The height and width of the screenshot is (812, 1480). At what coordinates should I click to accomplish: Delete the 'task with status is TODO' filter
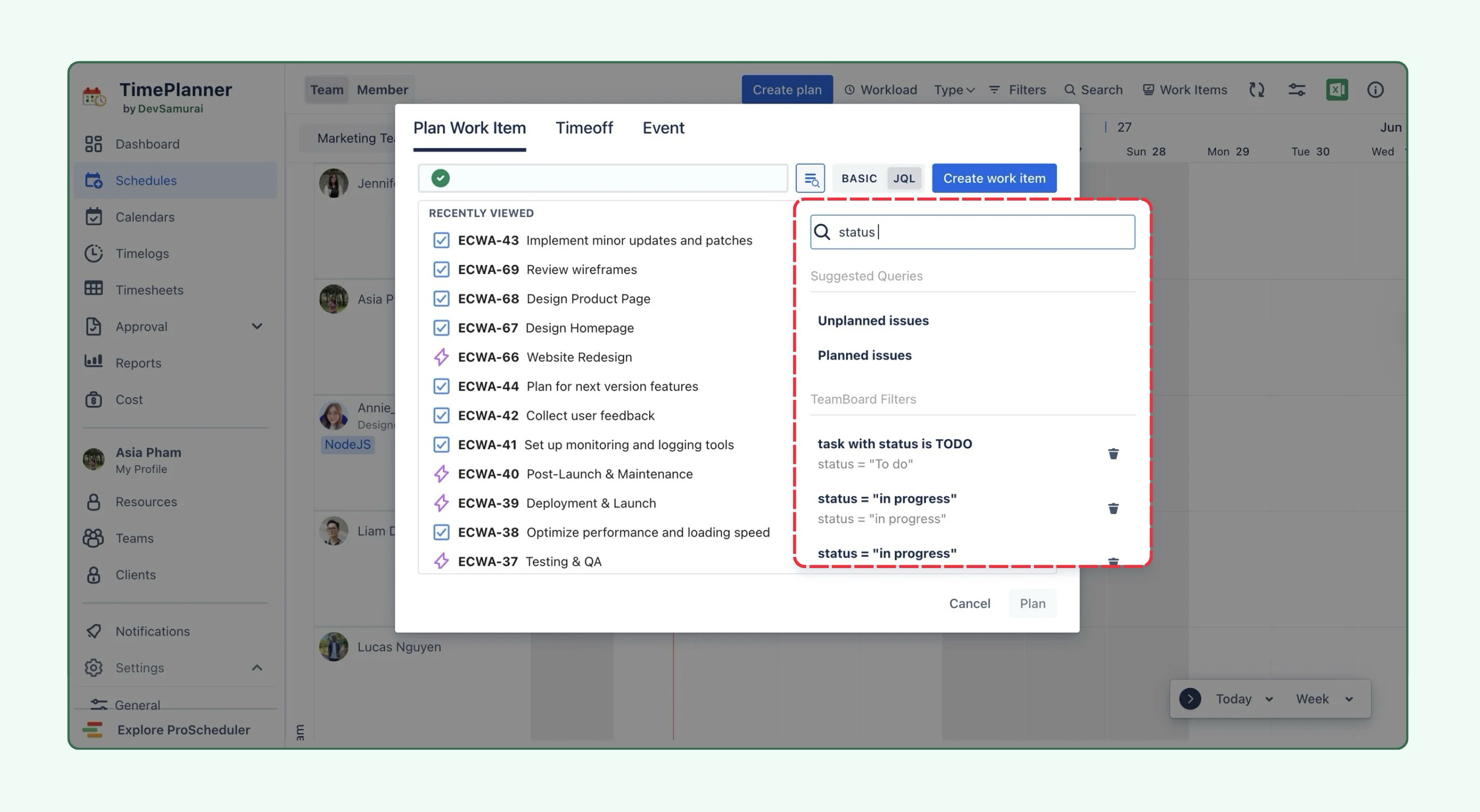(1113, 453)
